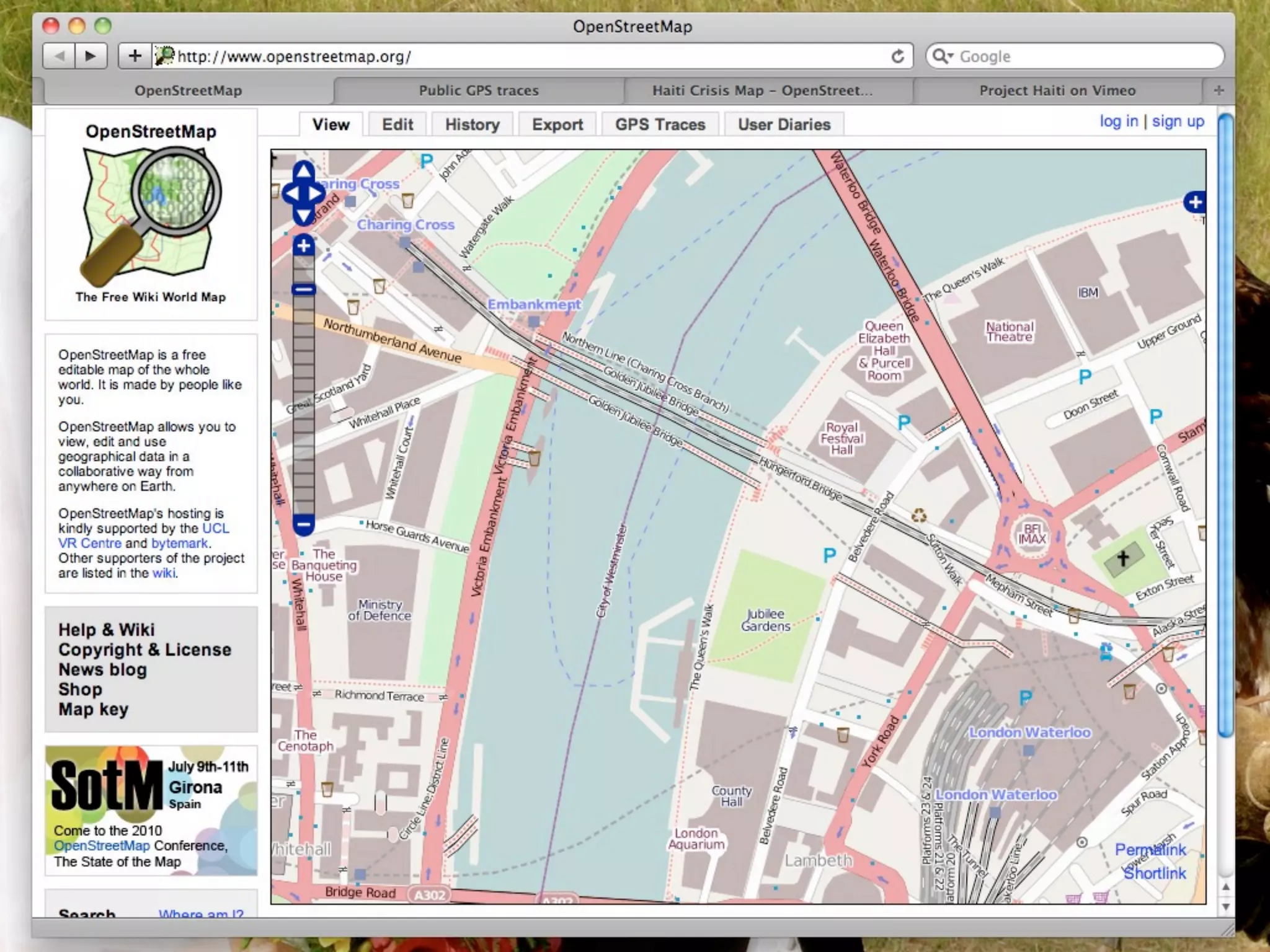Image resolution: width=1270 pixels, height=952 pixels.
Task: Add a bookmark with plus button
Action: point(134,56)
